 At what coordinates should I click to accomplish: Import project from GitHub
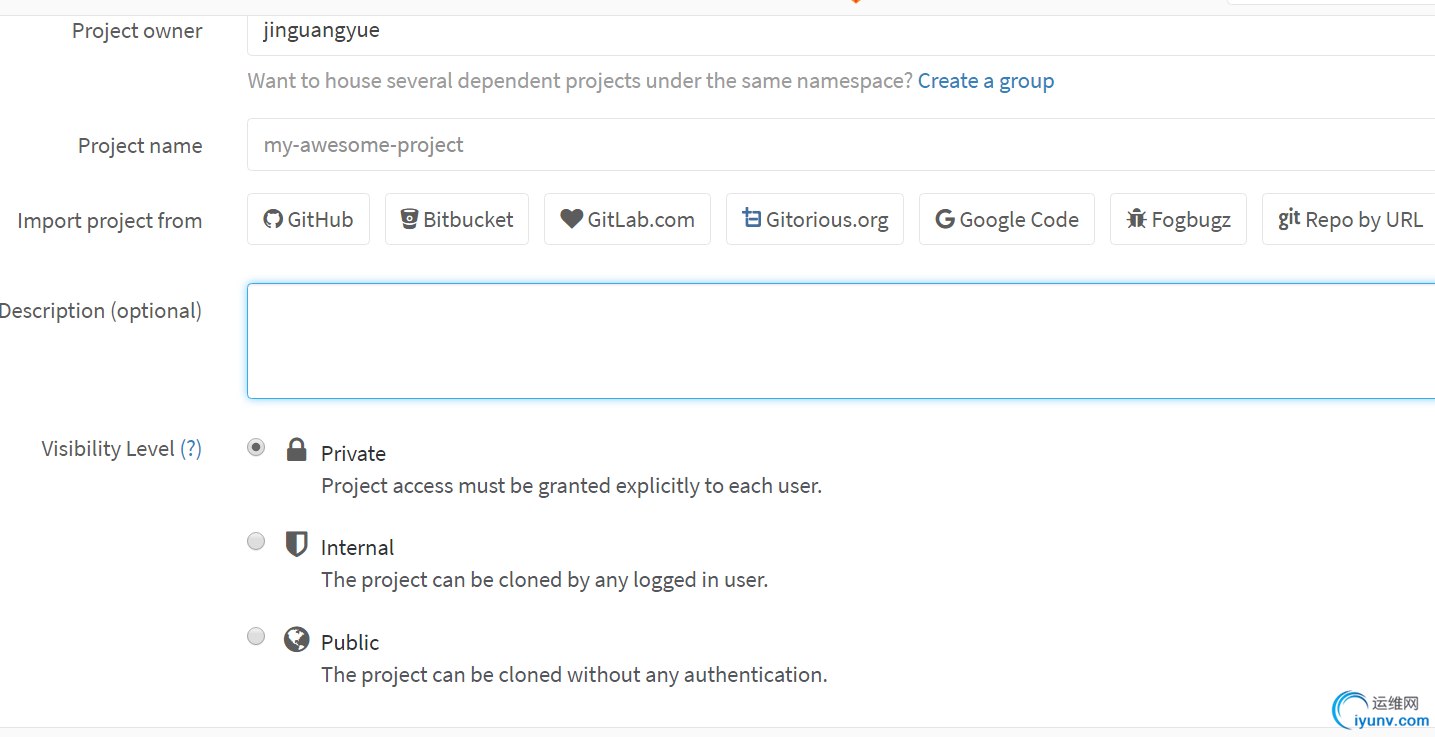click(x=308, y=219)
